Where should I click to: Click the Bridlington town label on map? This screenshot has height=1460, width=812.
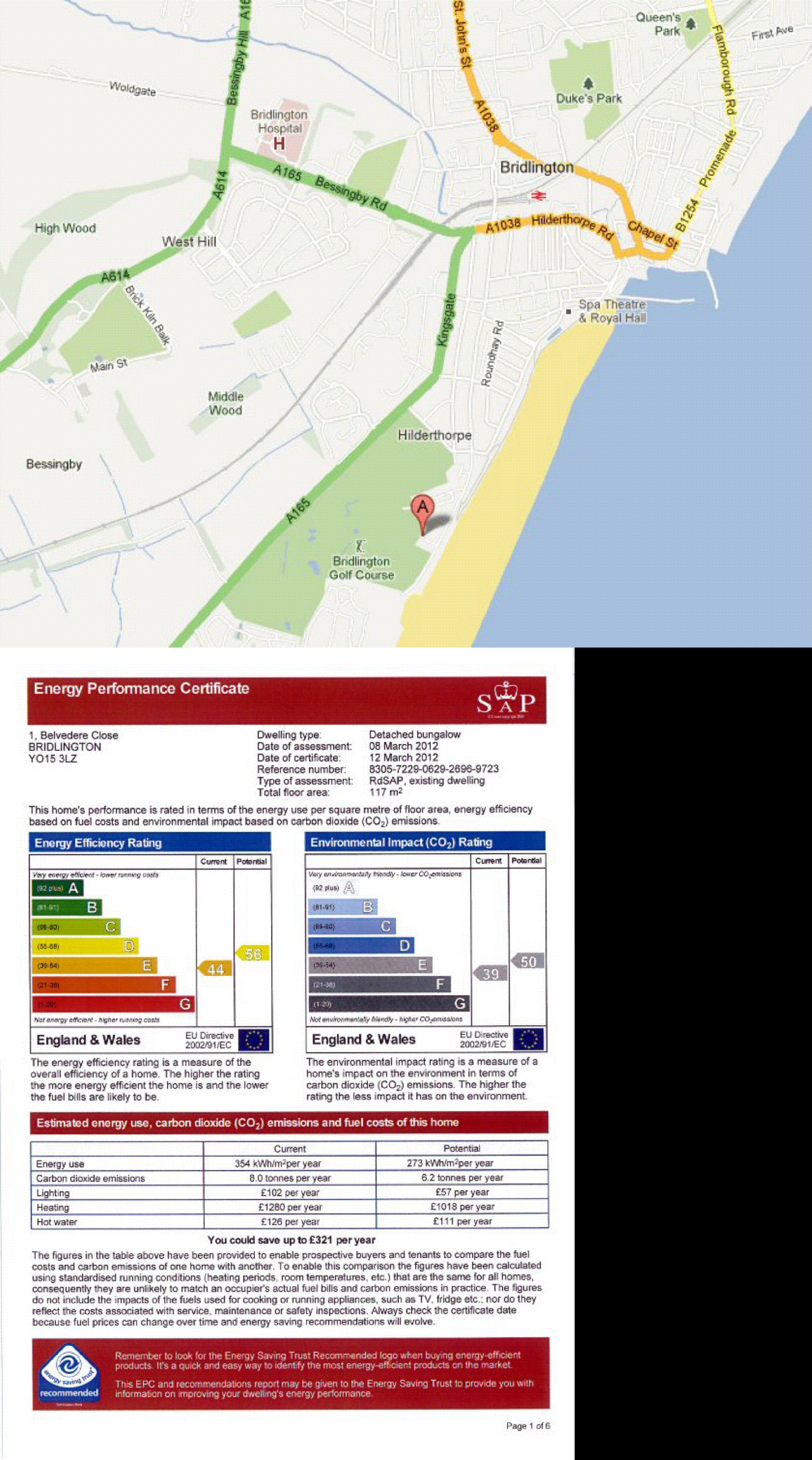tap(536, 167)
